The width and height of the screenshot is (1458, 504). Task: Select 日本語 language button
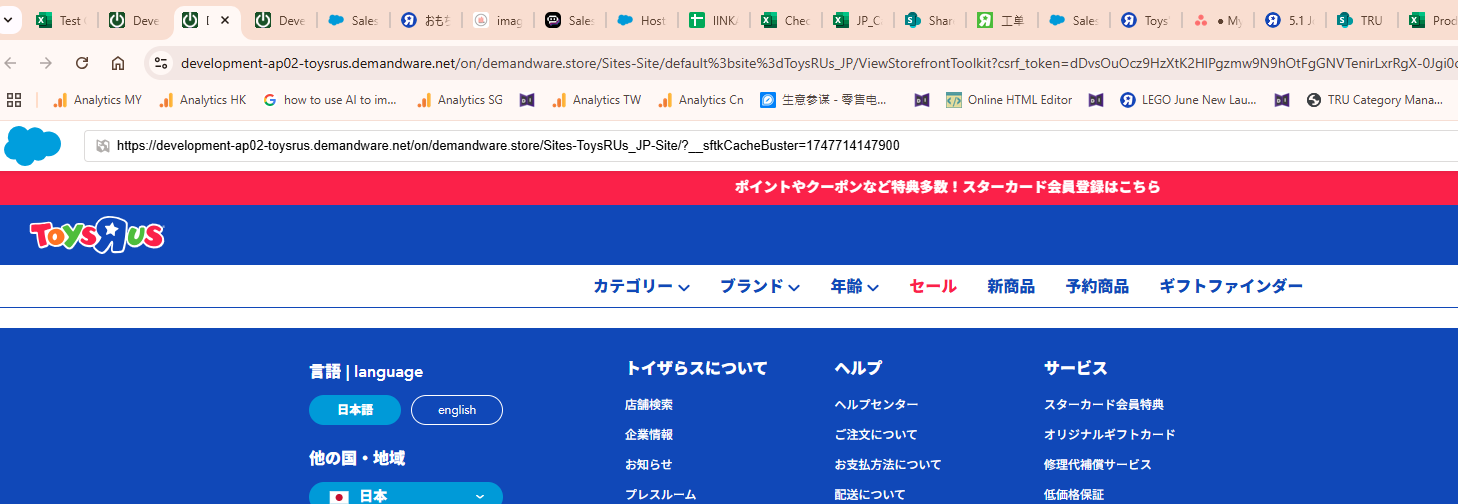(x=355, y=410)
